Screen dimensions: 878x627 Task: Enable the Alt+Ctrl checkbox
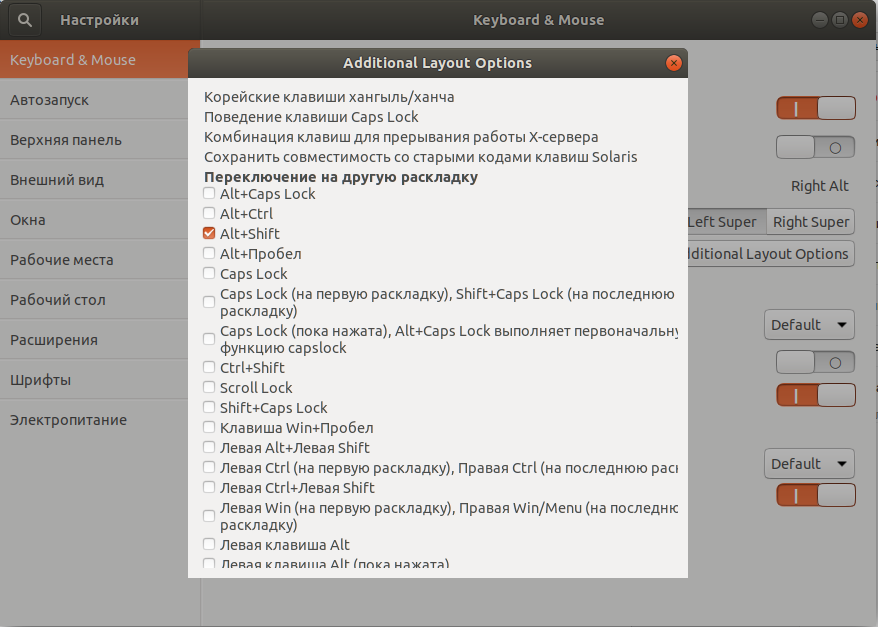click(209, 213)
